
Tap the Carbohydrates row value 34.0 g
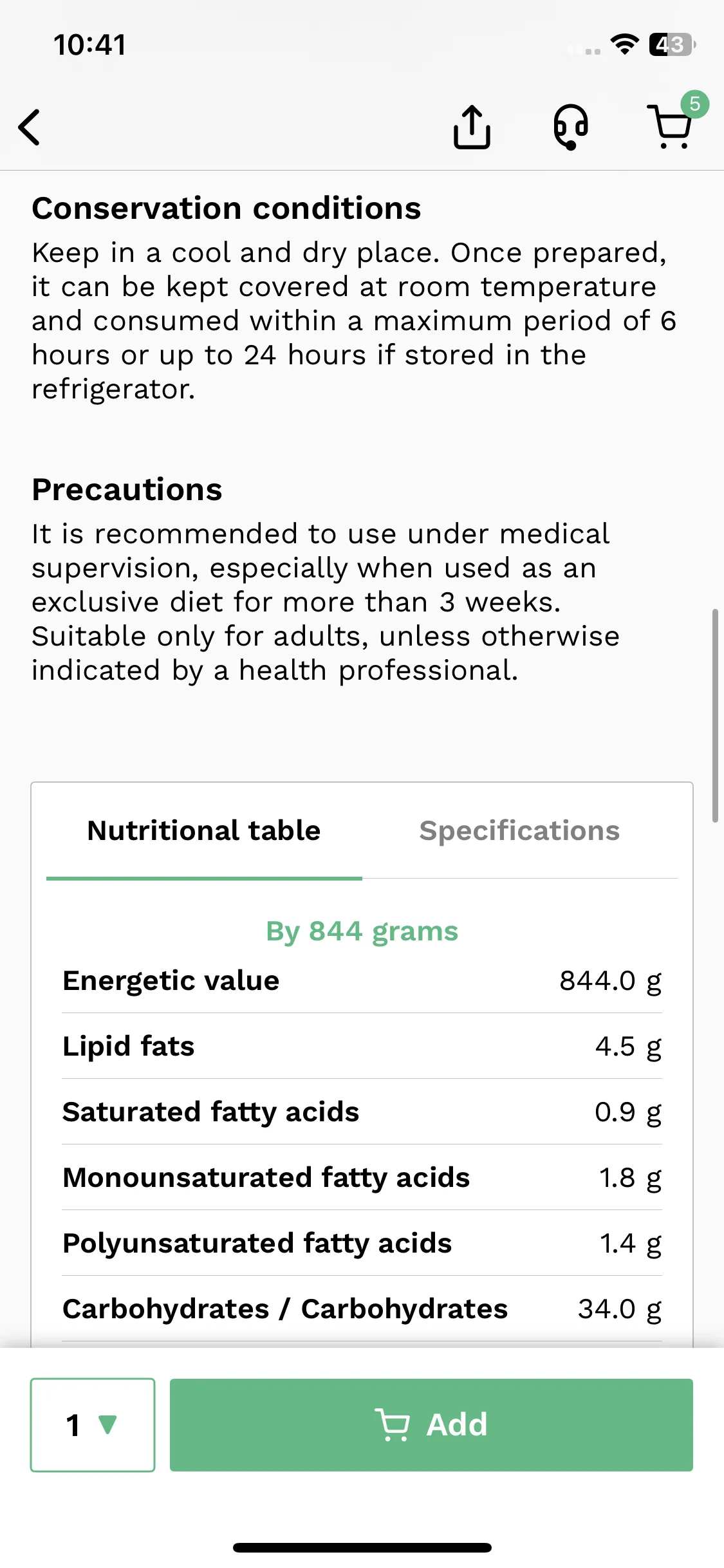tap(620, 1309)
